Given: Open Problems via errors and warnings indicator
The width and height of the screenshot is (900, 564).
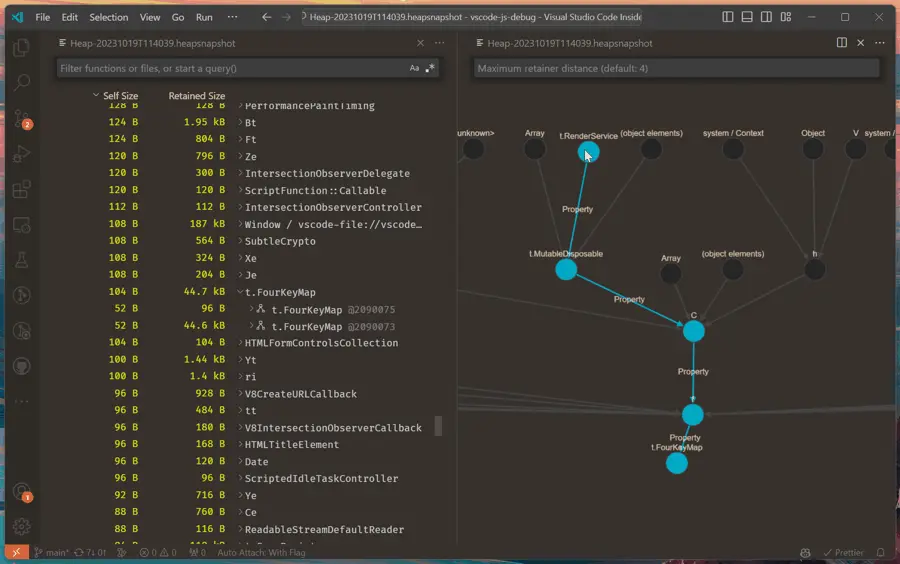Looking at the screenshot, I should click(158, 553).
